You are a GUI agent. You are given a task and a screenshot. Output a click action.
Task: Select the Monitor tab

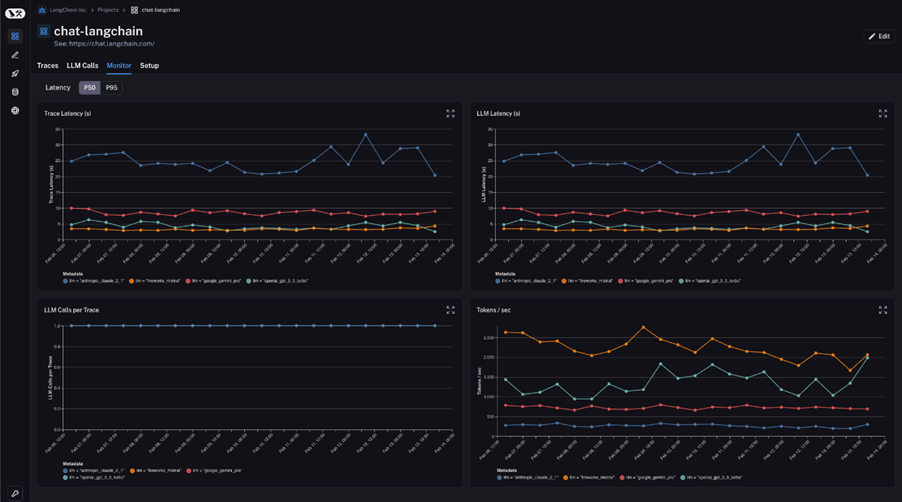pyautogui.click(x=119, y=66)
